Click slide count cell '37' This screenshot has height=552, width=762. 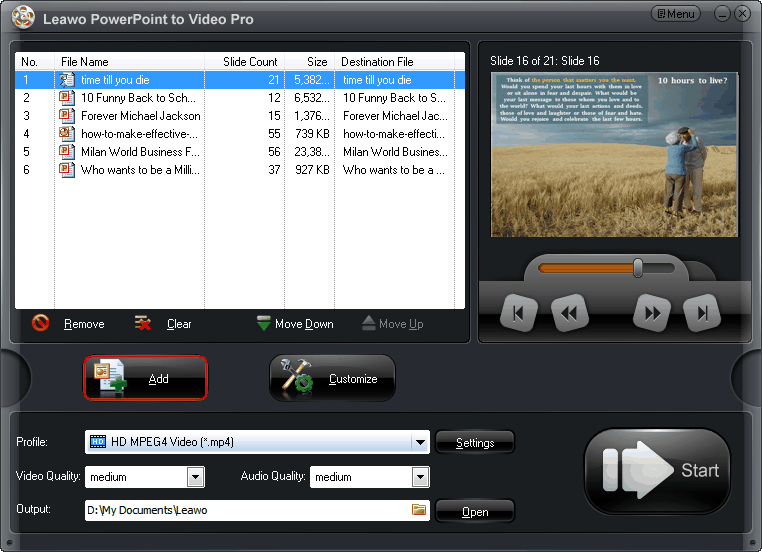tap(274, 170)
